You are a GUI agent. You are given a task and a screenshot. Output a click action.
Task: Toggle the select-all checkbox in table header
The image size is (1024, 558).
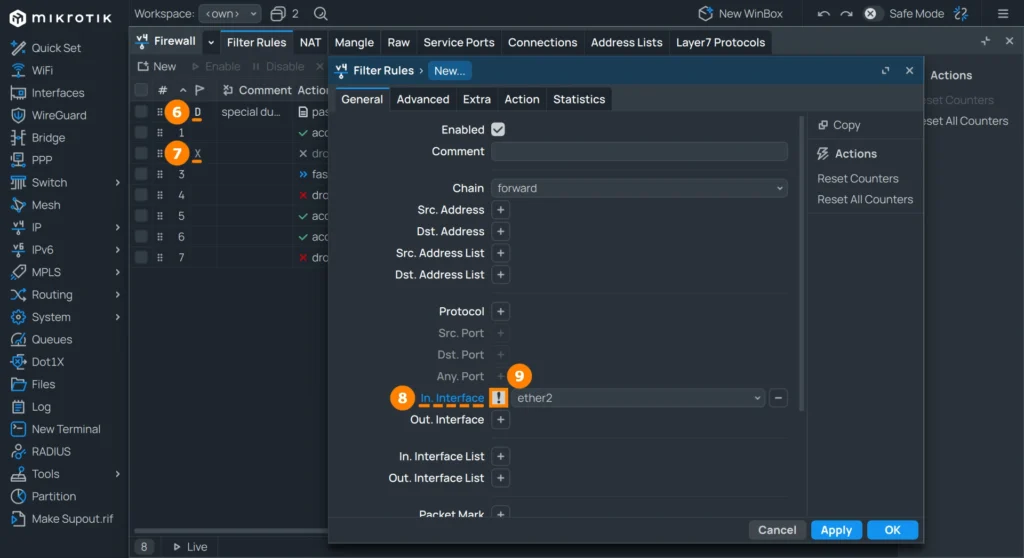pyautogui.click(x=141, y=90)
